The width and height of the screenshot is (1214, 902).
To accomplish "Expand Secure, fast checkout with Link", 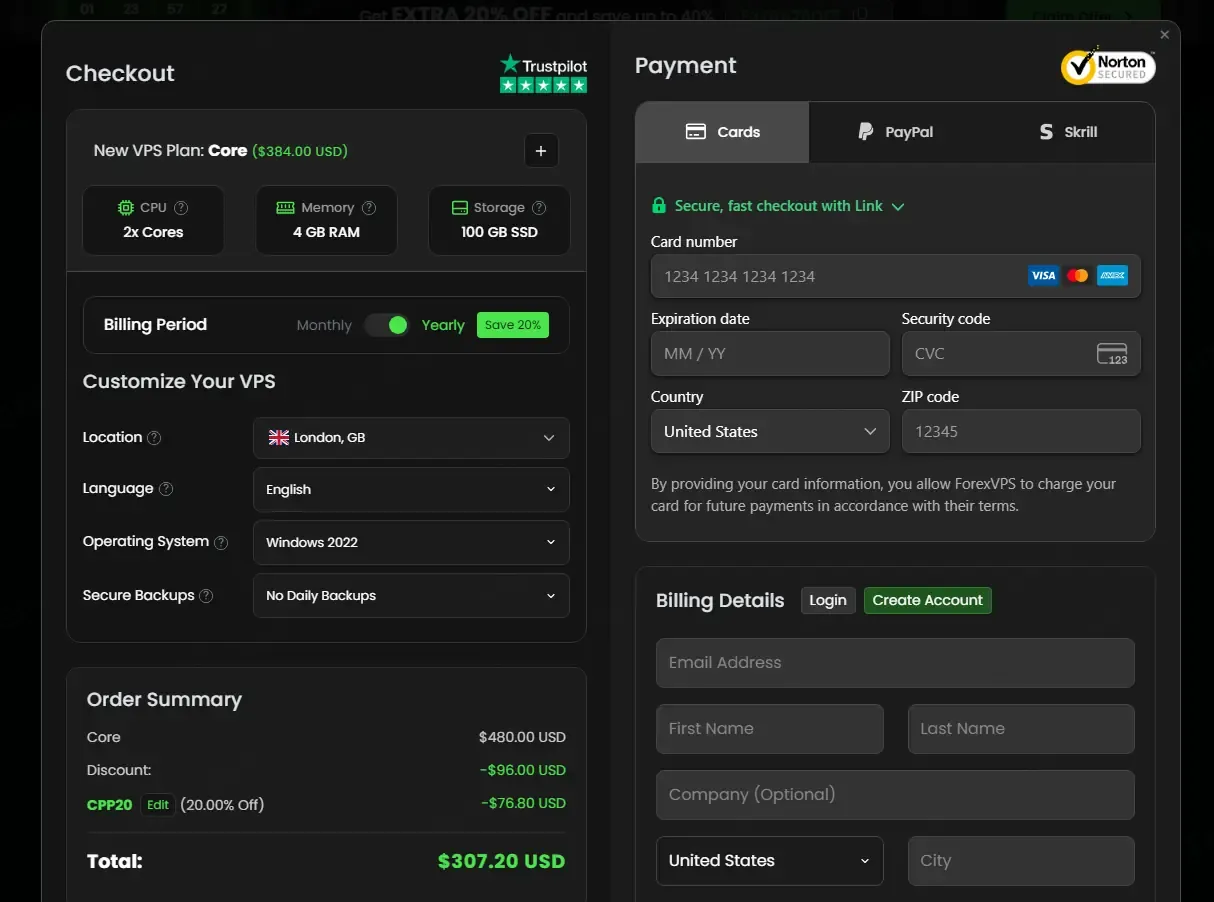I will [778, 206].
